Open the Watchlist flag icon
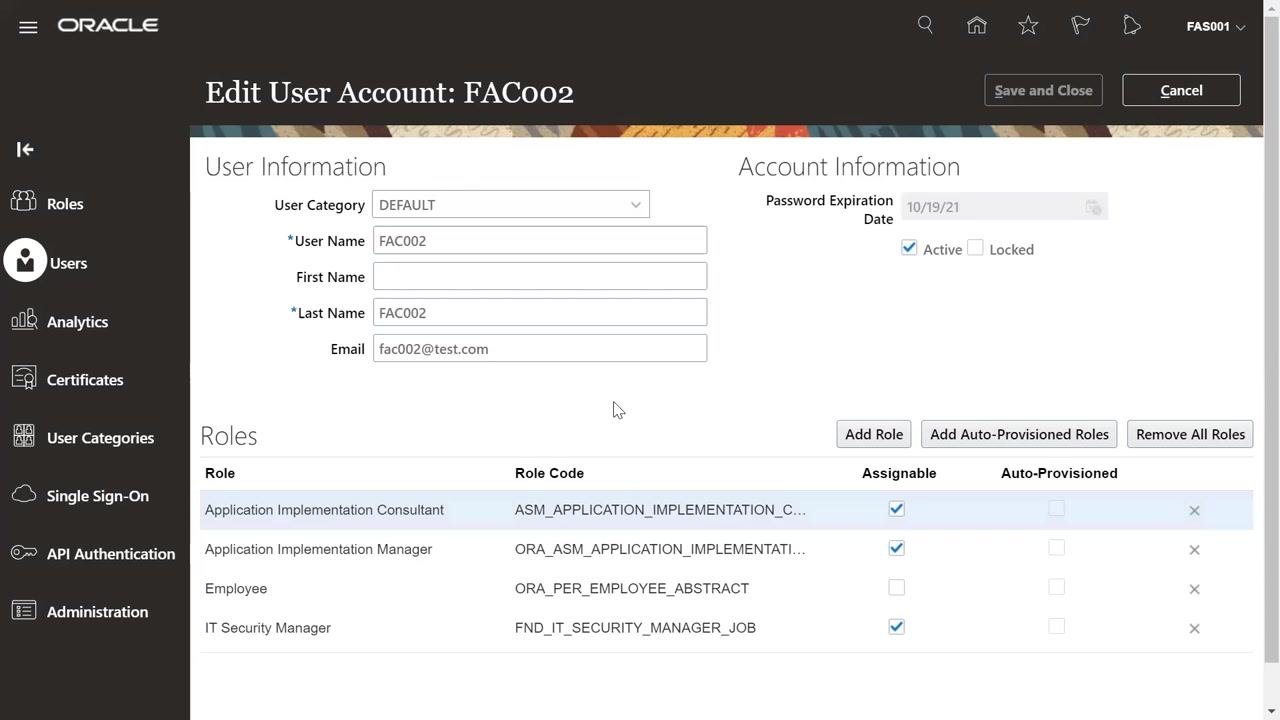This screenshot has height=720, width=1280. point(1080,26)
